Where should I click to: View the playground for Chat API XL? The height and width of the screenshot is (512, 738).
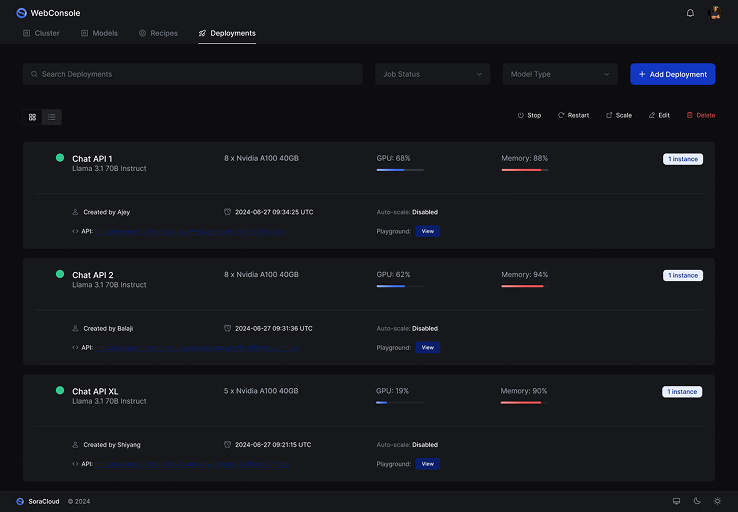coord(427,464)
